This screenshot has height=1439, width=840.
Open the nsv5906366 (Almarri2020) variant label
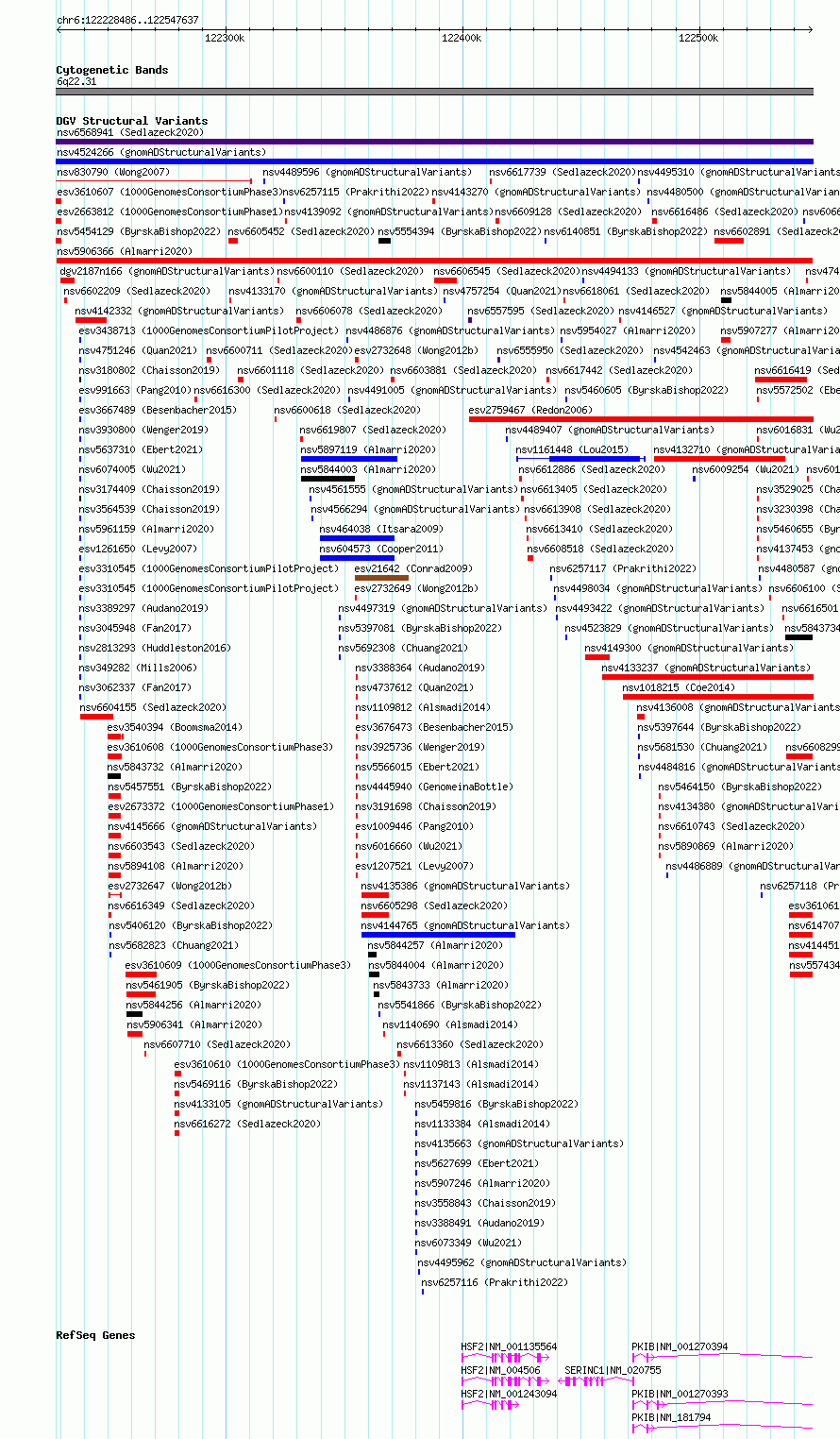click(125, 251)
